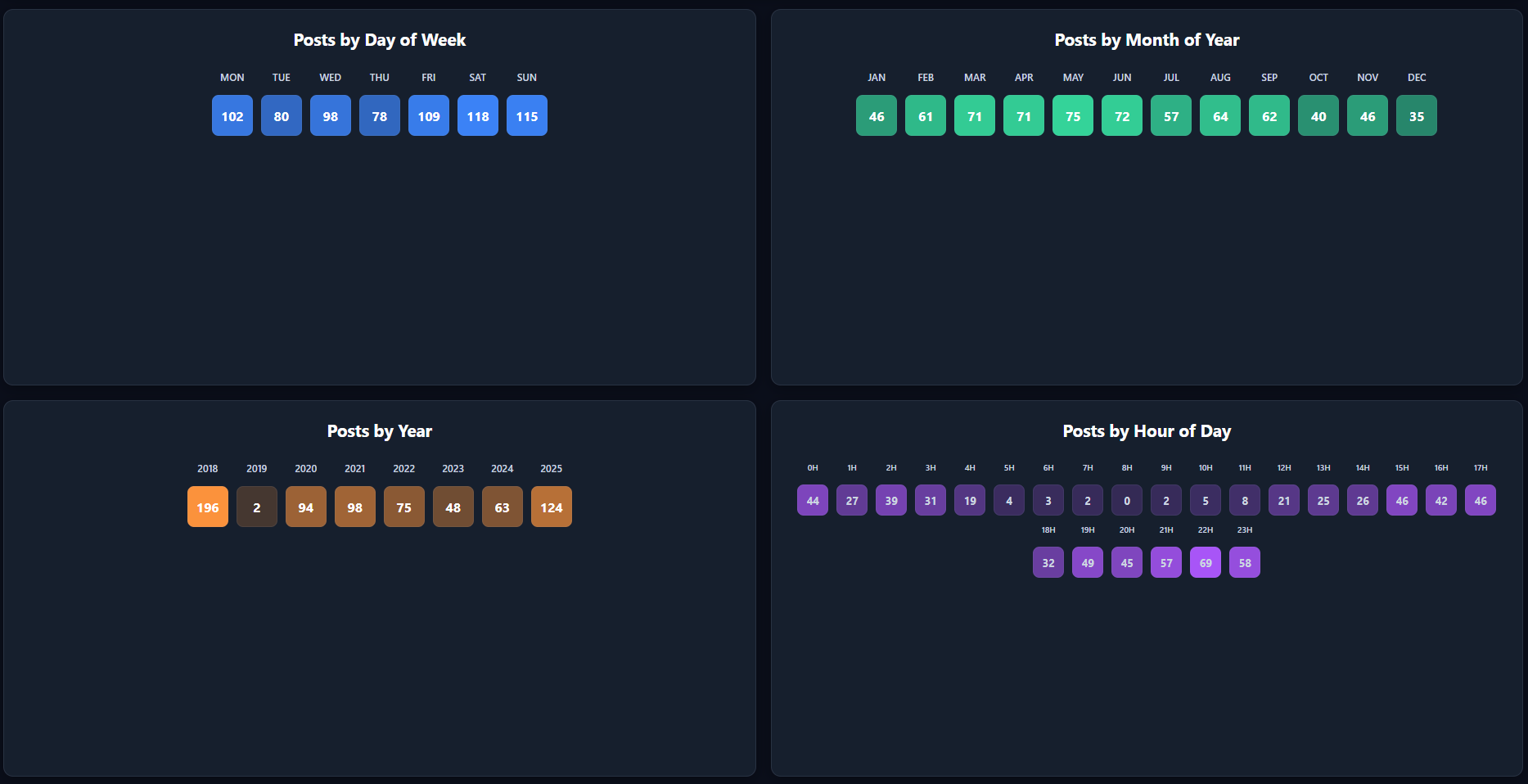1528x784 pixels.
Task: Select the December tile showing 35
Action: pos(1417,115)
